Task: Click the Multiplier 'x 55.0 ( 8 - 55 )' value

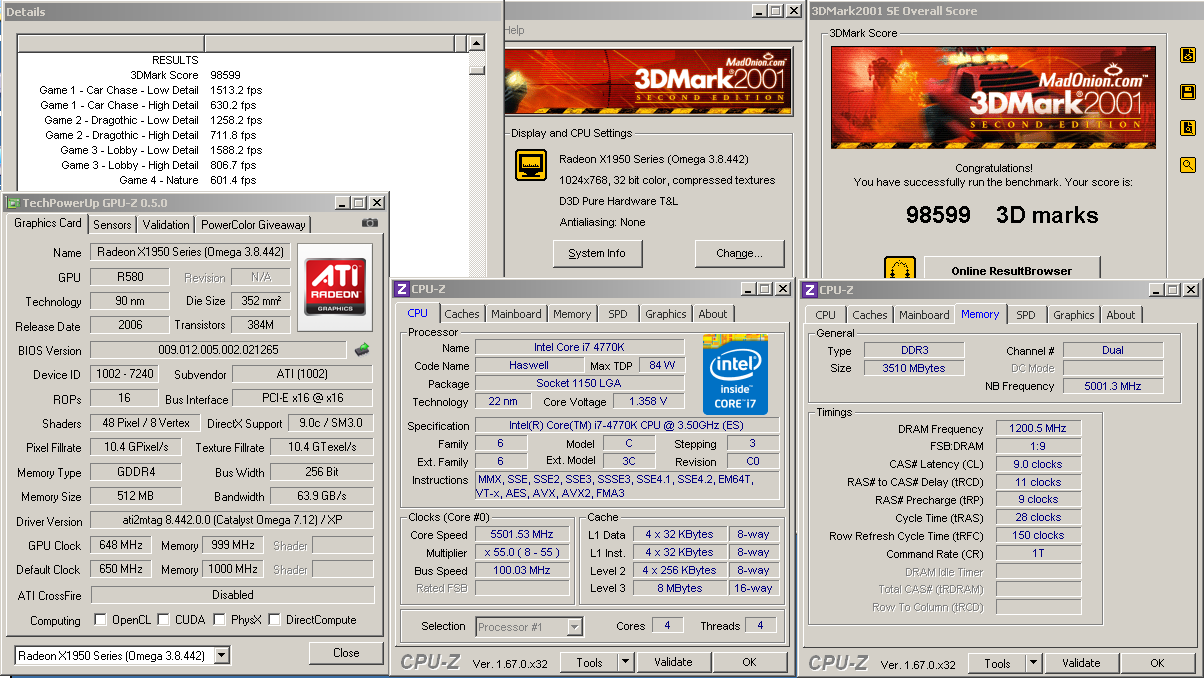Action: point(523,553)
